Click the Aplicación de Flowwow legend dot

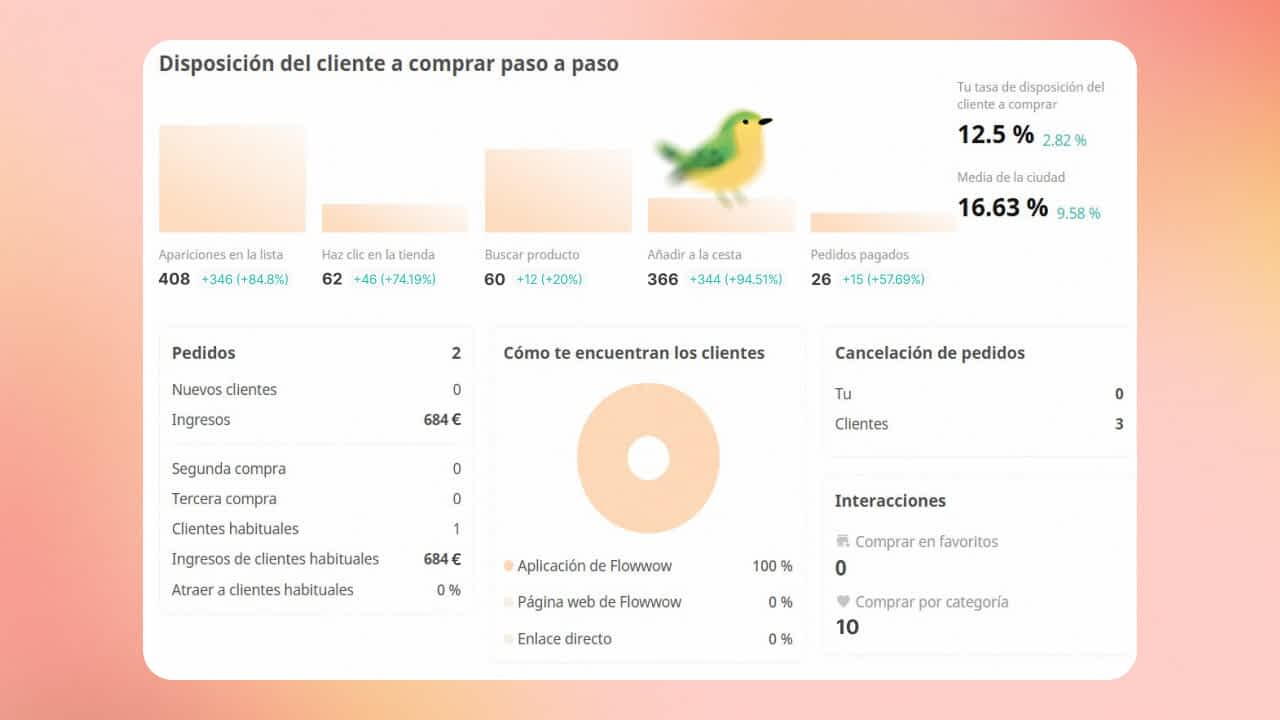509,566
